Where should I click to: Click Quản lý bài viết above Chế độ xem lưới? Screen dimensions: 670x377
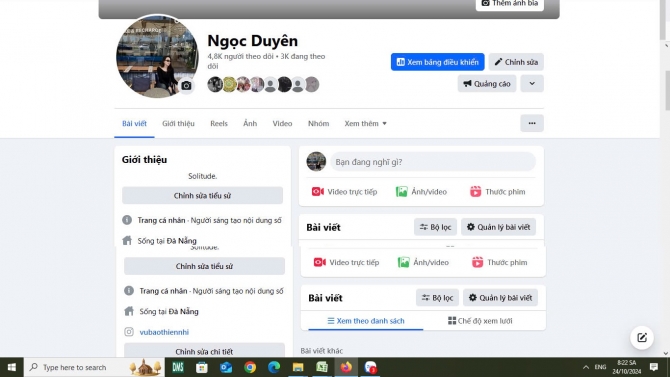tap(500, 298)
